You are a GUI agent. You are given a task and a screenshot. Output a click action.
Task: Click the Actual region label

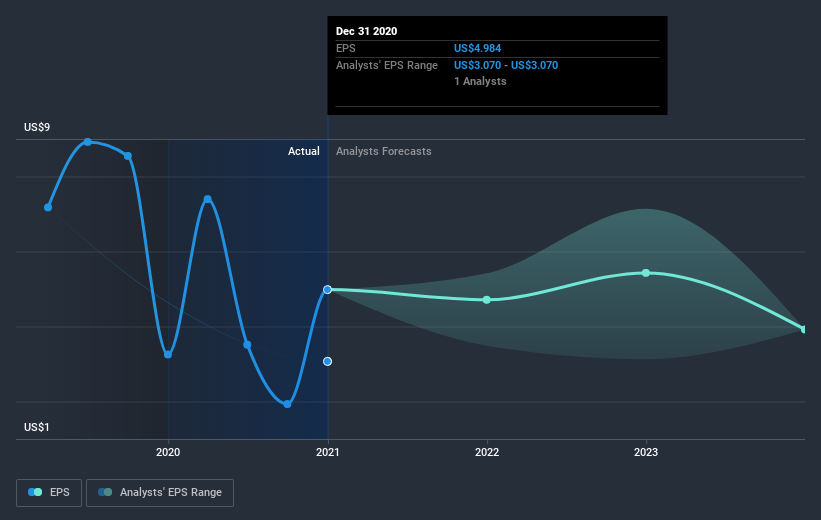[304, 151]
